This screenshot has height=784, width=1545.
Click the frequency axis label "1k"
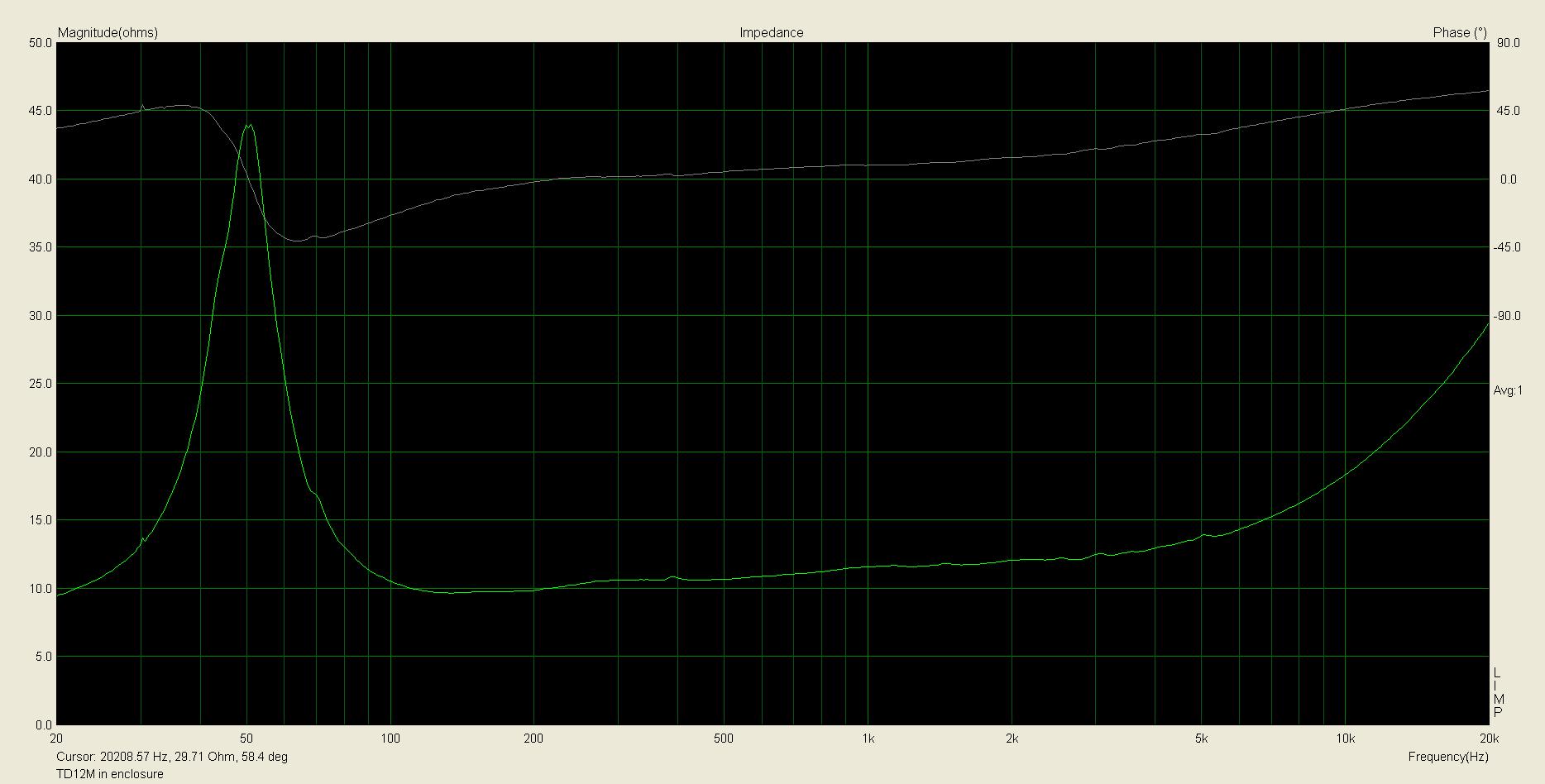(868, 738)
